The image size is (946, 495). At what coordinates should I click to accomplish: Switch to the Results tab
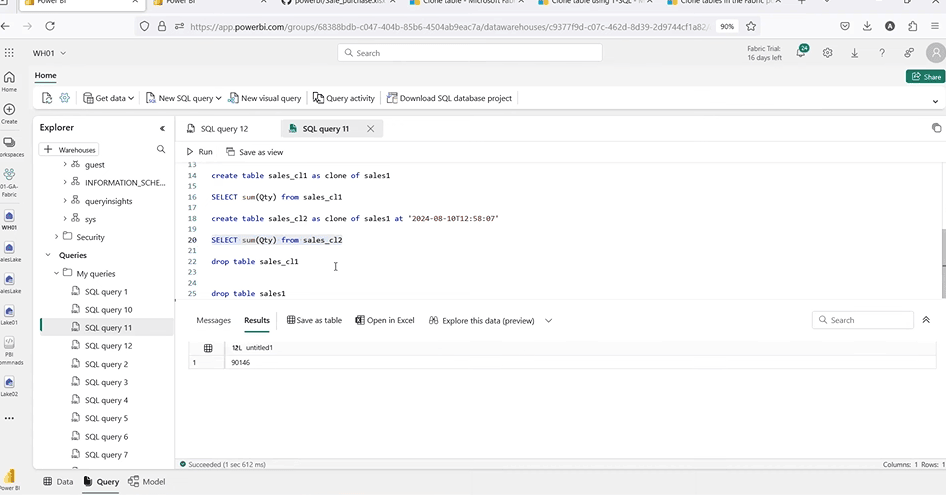click(x=256, y=321)
